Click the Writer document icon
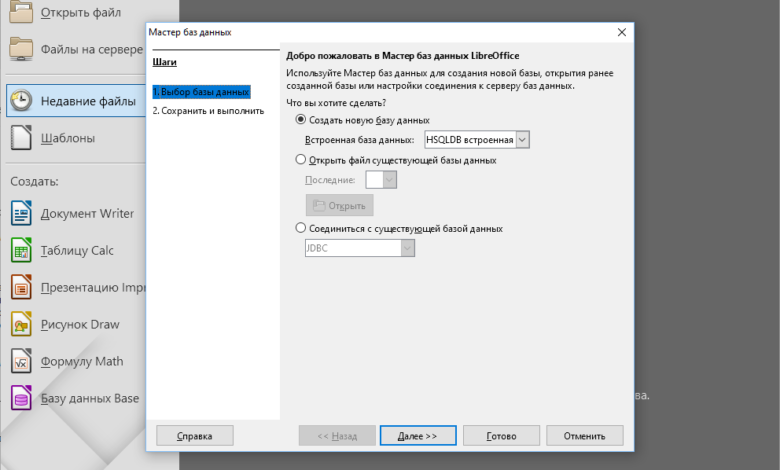The image size is (780, 470). [x=22, y=213]
